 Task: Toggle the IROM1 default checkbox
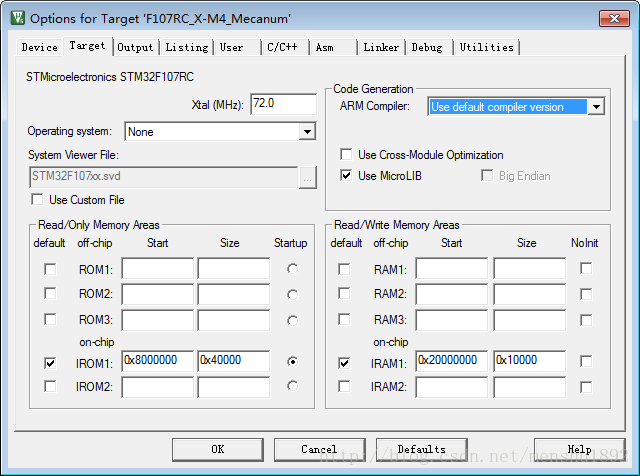click(x=50, y=363)
